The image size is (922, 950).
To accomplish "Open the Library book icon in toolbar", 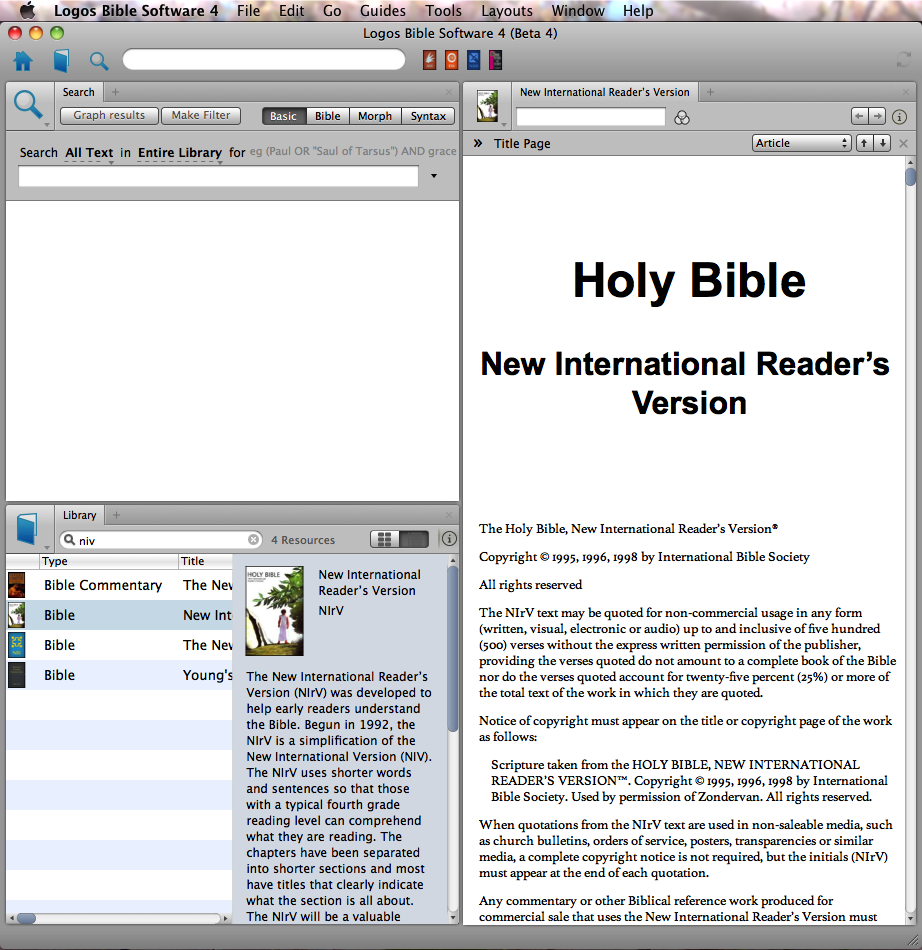I will (61, 61).
